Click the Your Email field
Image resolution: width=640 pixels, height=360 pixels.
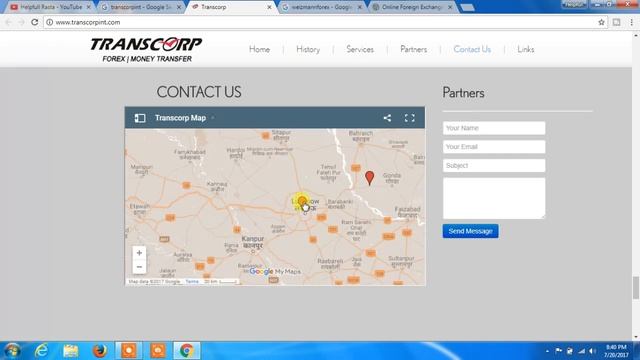pos(494,147)
